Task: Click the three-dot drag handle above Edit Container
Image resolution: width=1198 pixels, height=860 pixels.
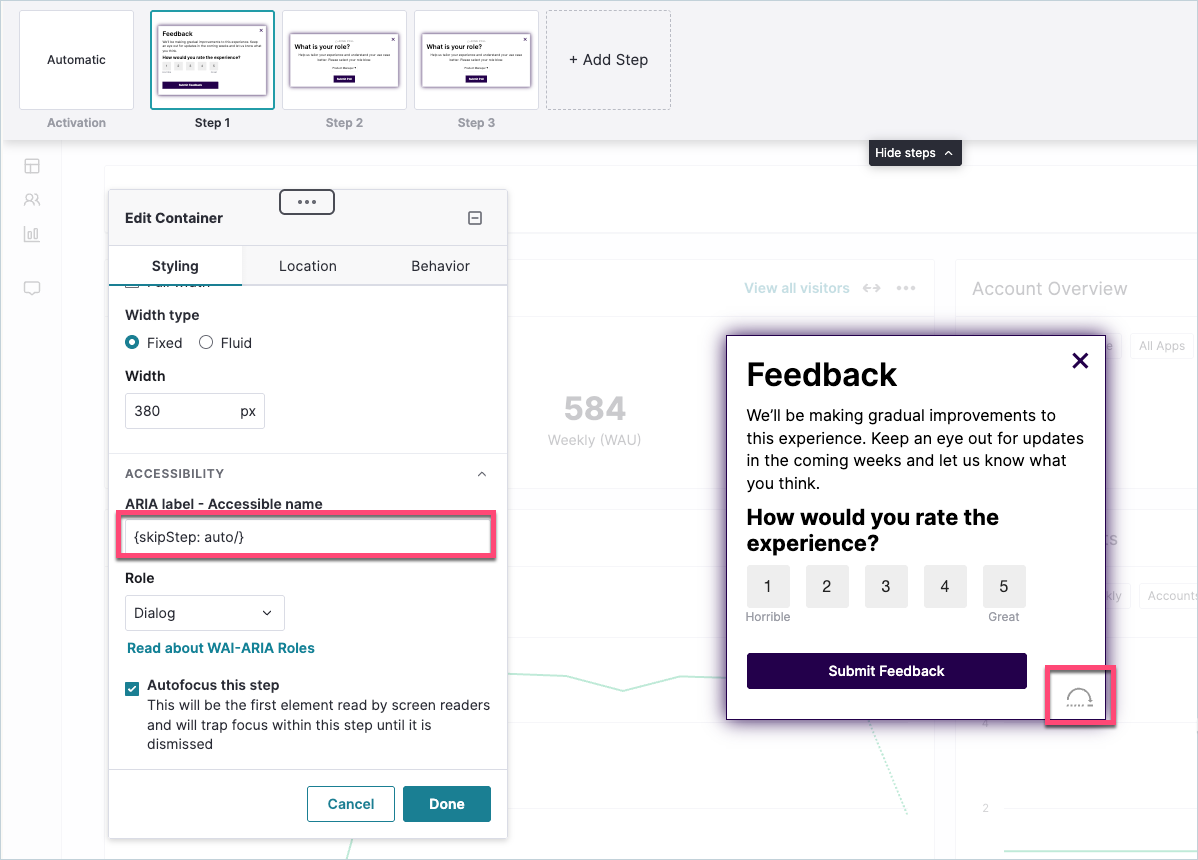Action: (306, 202)
